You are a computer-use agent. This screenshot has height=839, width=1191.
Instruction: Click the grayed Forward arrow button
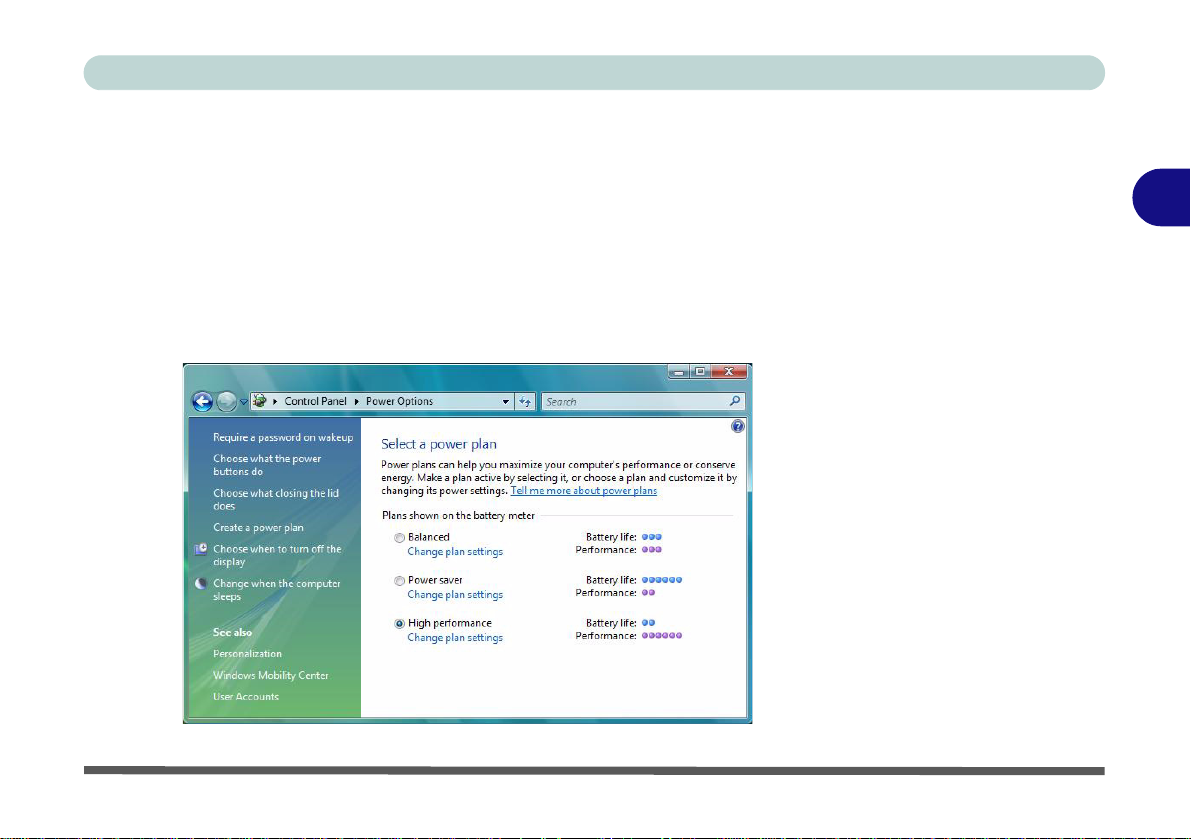coord(226,402)
